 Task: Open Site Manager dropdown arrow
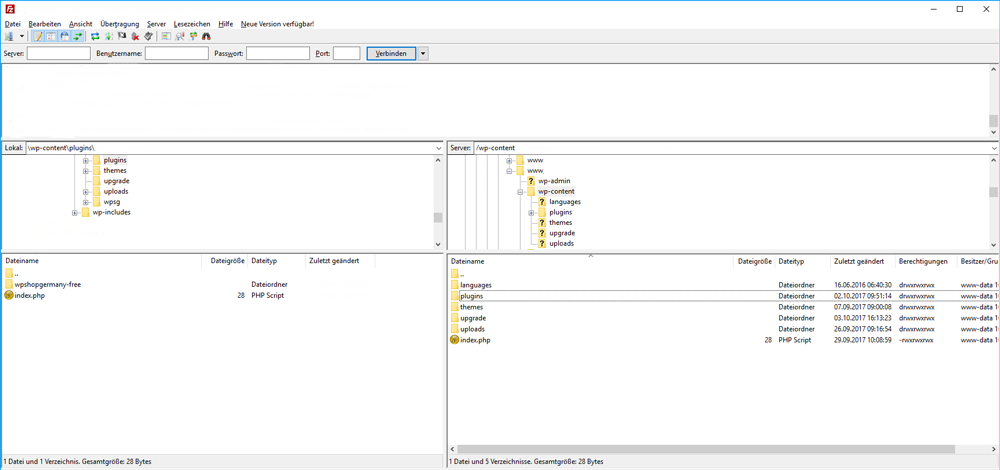22,36
